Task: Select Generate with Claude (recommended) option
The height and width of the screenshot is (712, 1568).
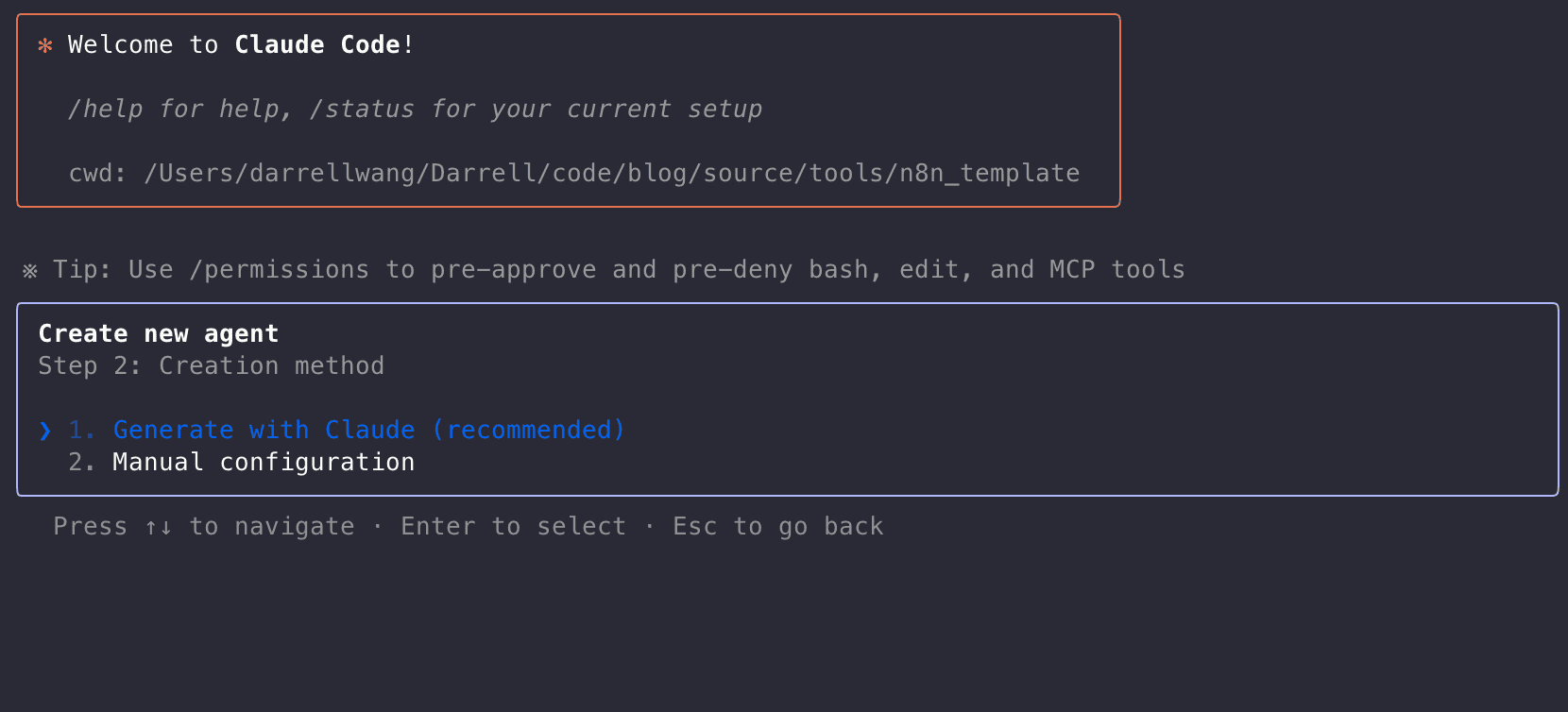Action: tap(368, 431)
